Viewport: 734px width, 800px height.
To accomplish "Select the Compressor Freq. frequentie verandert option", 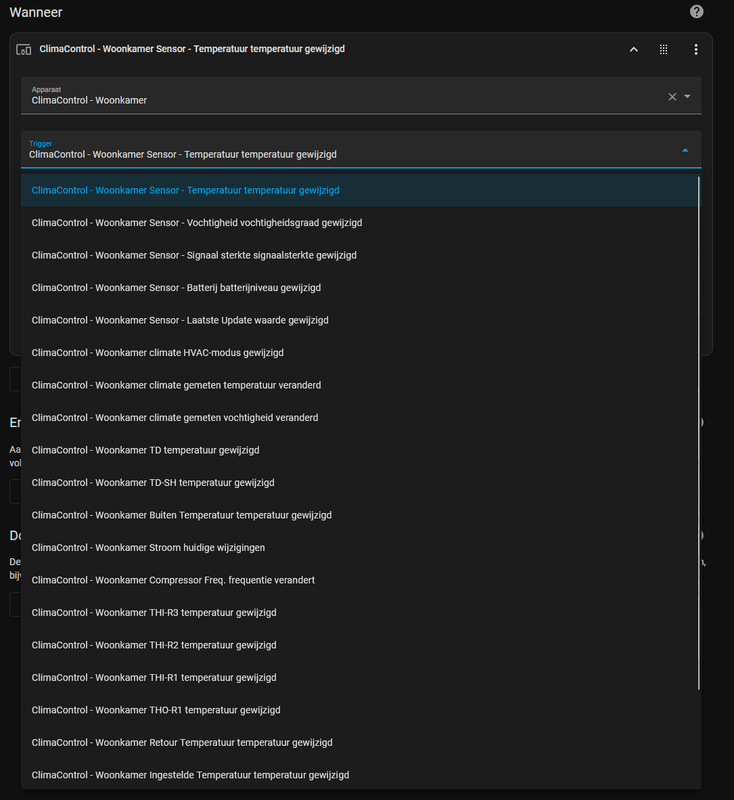I will (x=173, y=580).
